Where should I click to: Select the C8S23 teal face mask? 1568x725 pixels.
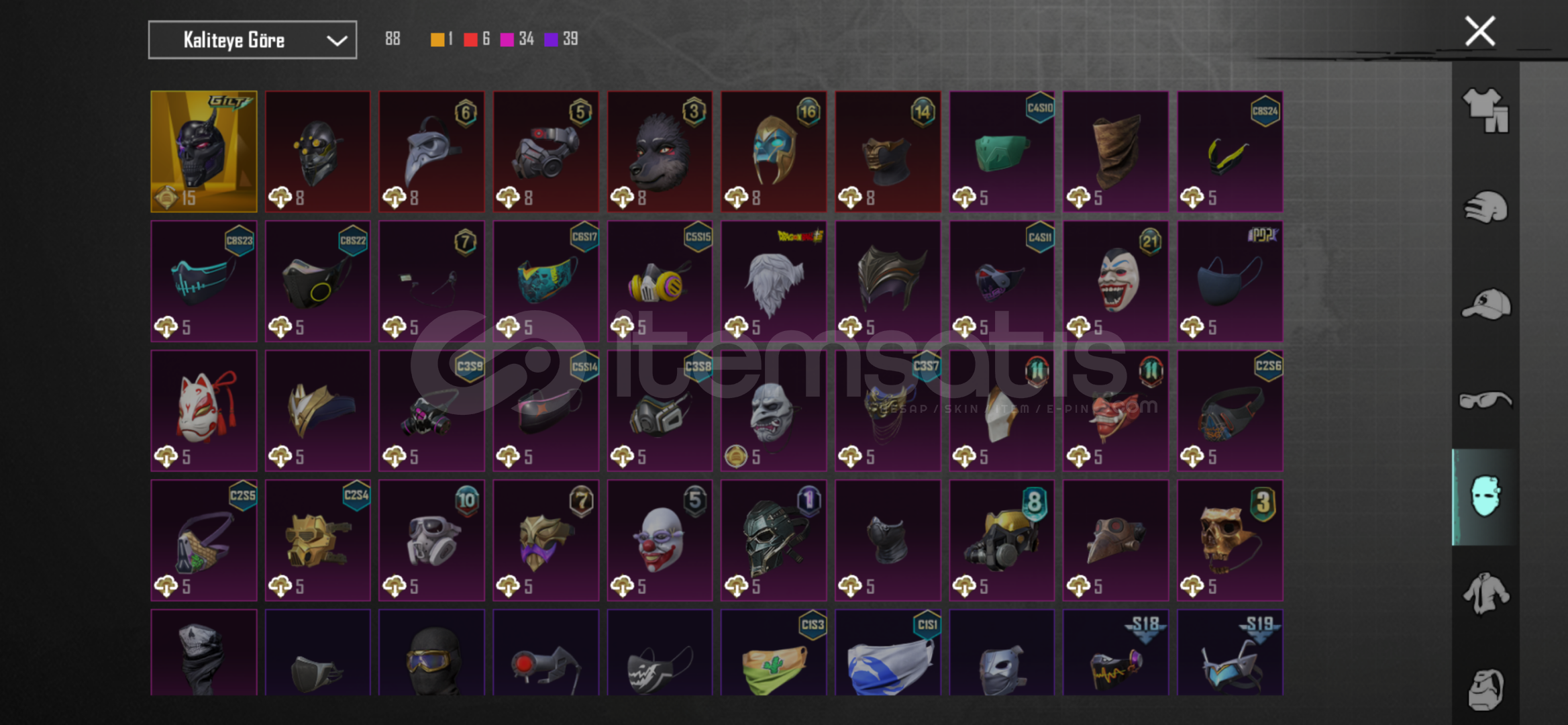(204, 281)
